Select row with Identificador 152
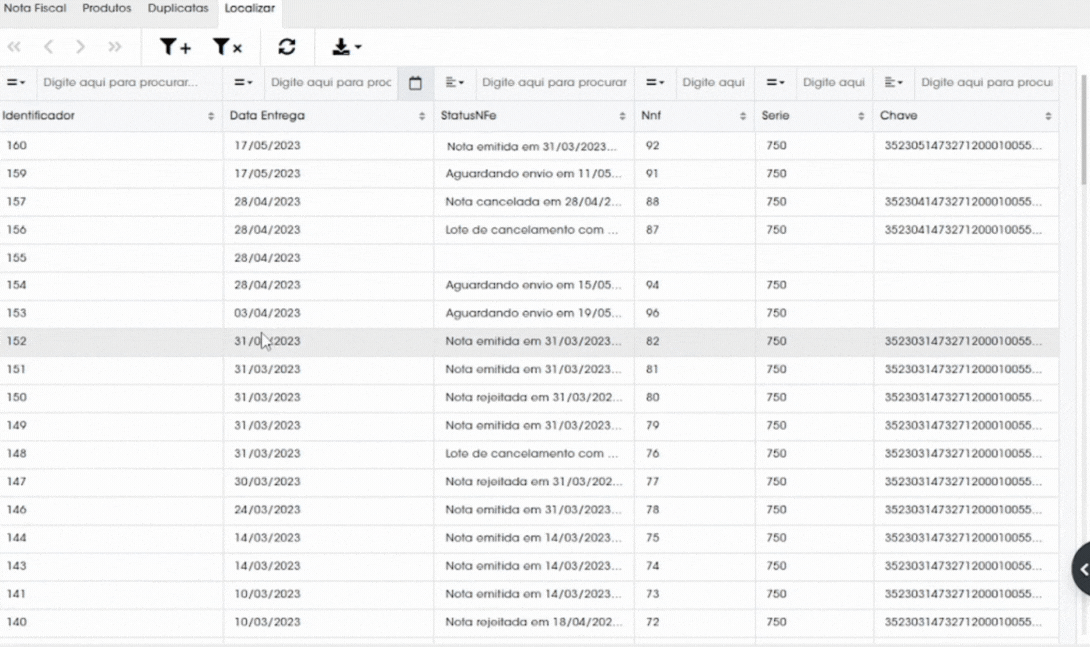 pyautogui.click(x=529, y=342)
